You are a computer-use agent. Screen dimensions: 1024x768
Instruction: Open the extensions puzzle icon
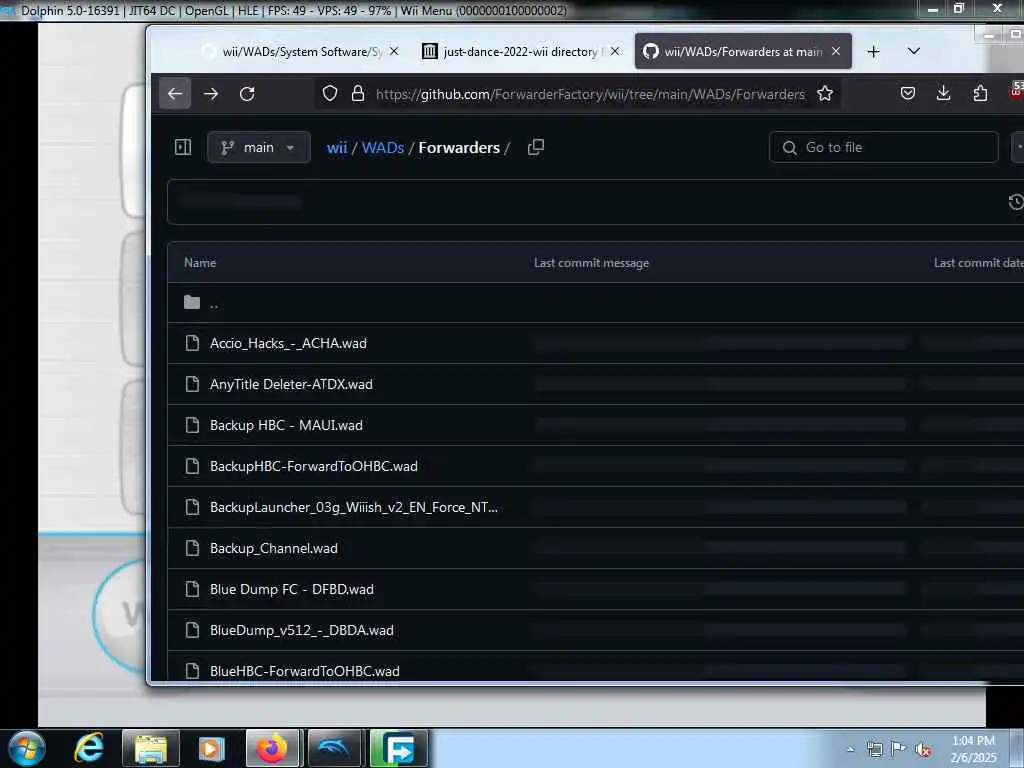click(x=980, y=94)
